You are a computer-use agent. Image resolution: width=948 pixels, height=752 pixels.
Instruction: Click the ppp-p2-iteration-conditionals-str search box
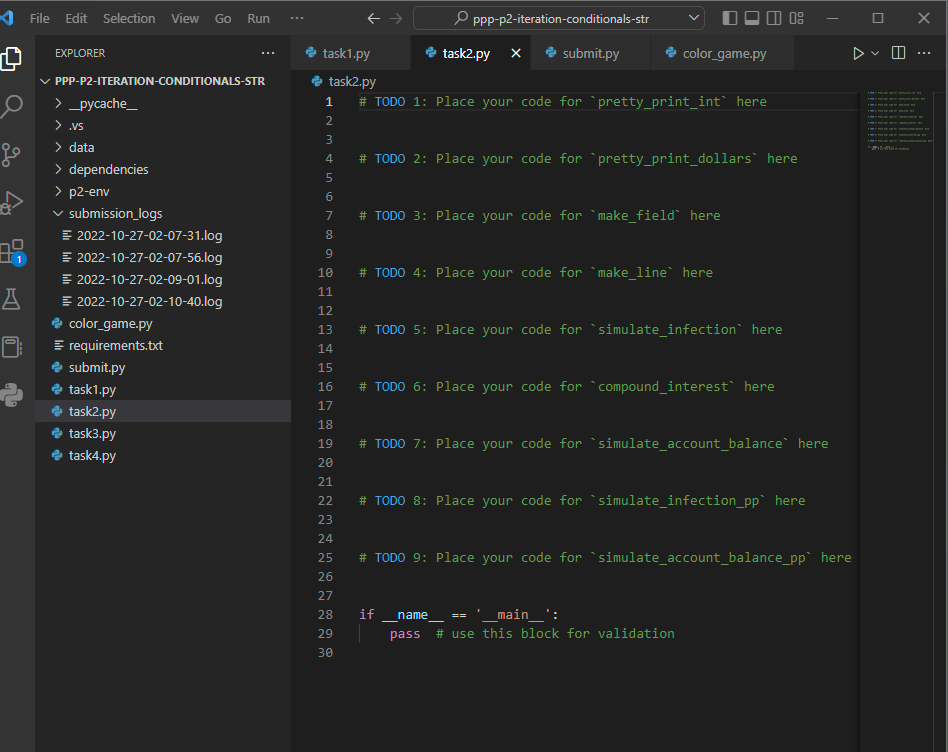(x=558, y=18)
